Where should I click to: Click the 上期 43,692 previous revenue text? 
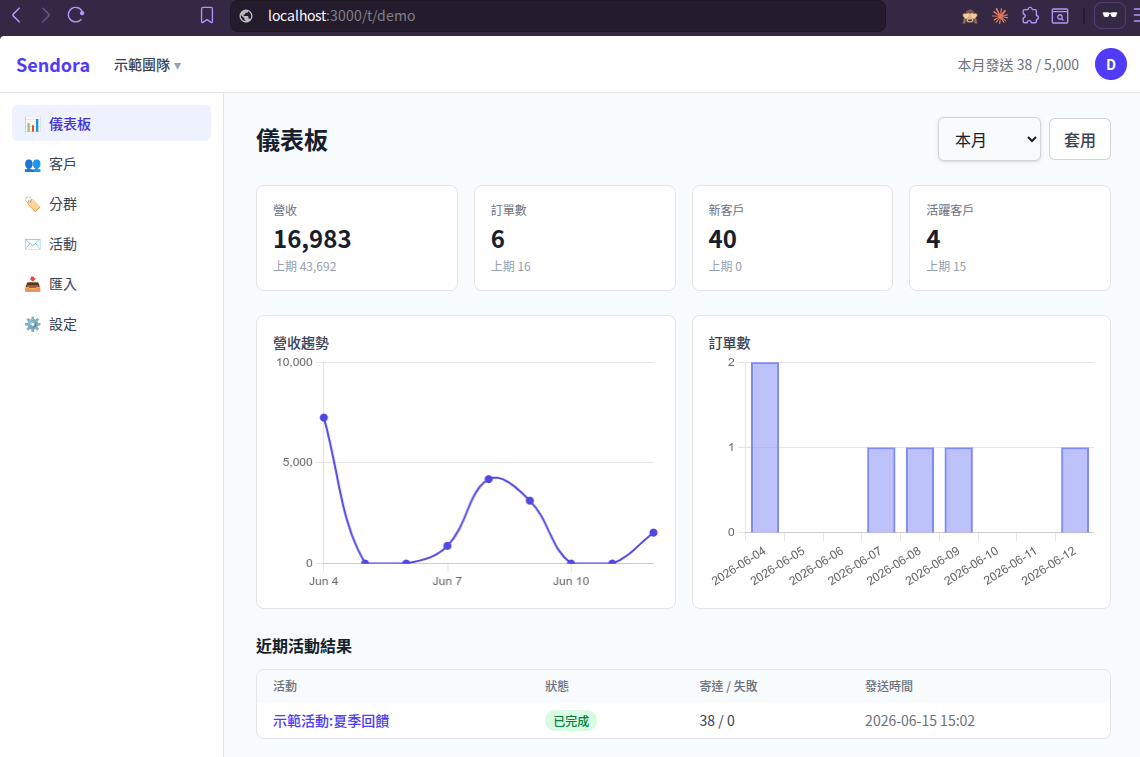click(305, 266)
